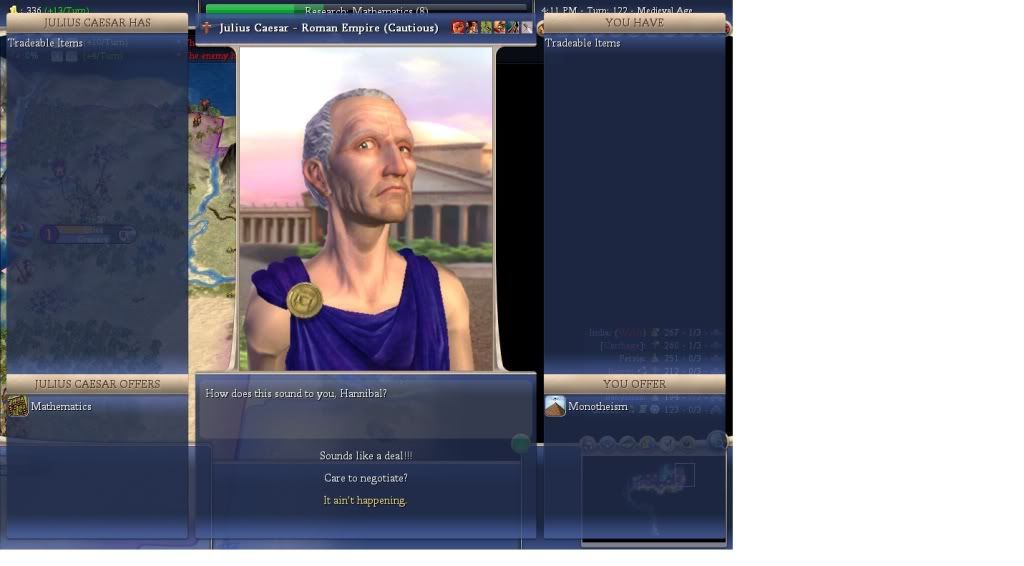This screenshot has height=566, width=1024.
Task: Expand Tradeable Items under Julius Caesar Has
Action: point(45,42)
